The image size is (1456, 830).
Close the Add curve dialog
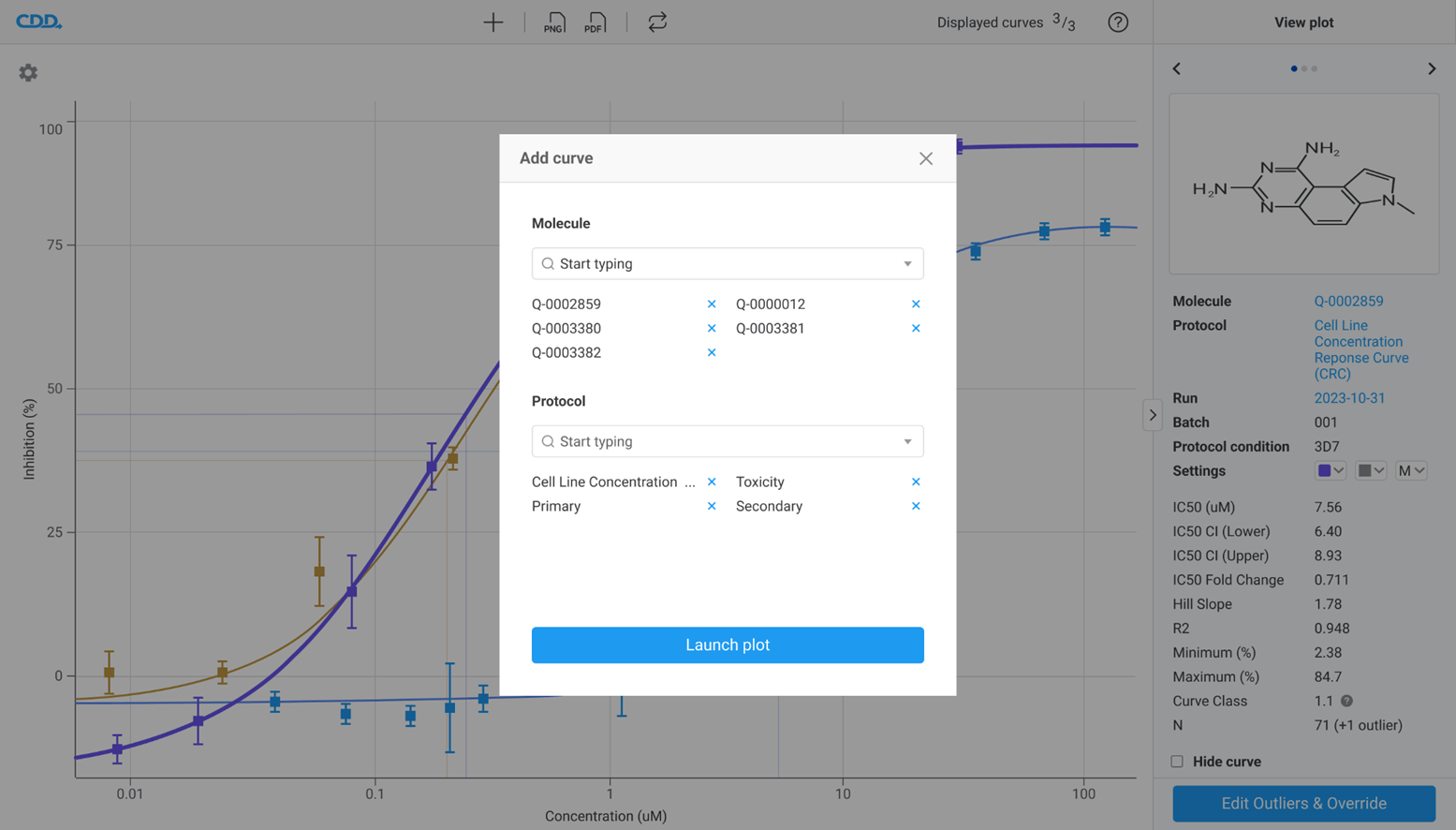click(x=925, y=158)
